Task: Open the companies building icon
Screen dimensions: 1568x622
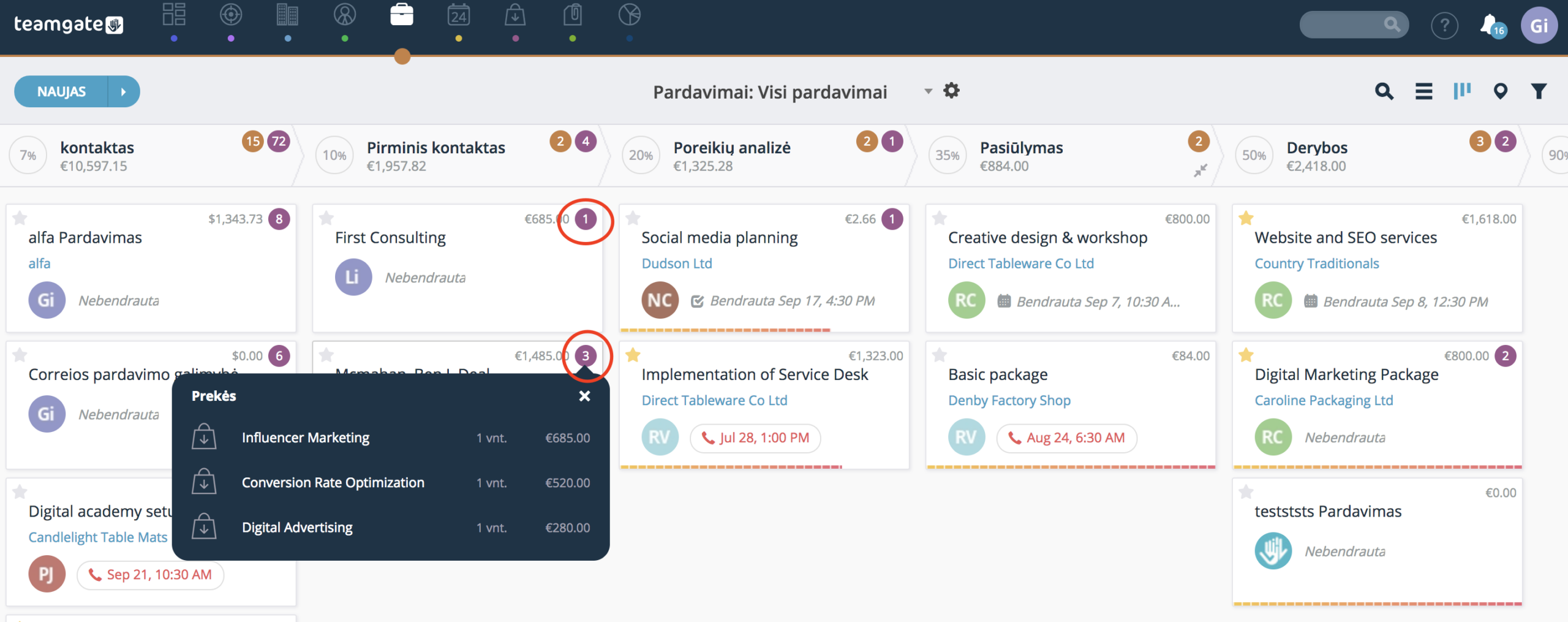Action: 287,14
